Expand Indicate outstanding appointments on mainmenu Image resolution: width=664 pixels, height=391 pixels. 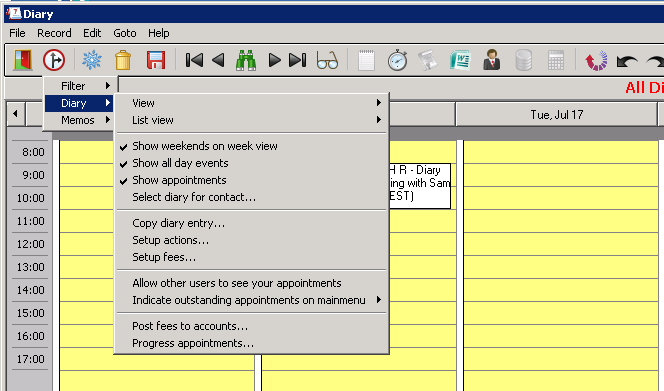tap(252, 300)
